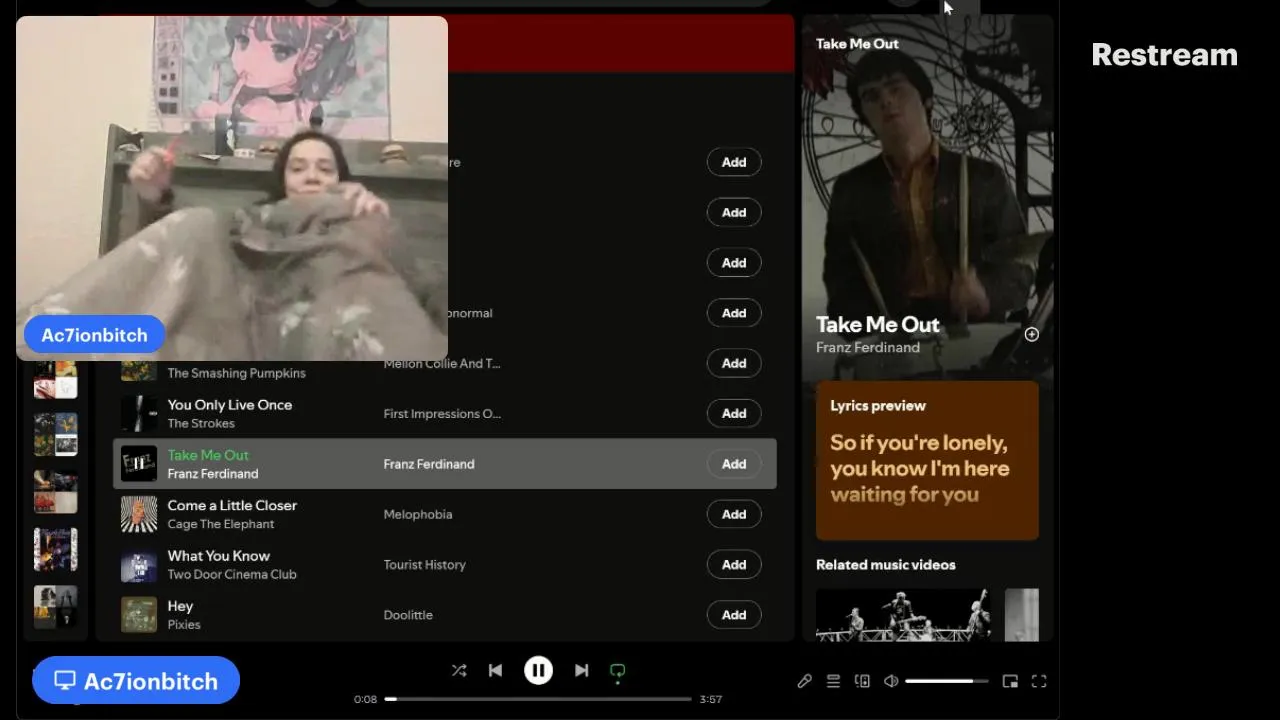Add Take Me Out to liked songs

point(1032,334)
